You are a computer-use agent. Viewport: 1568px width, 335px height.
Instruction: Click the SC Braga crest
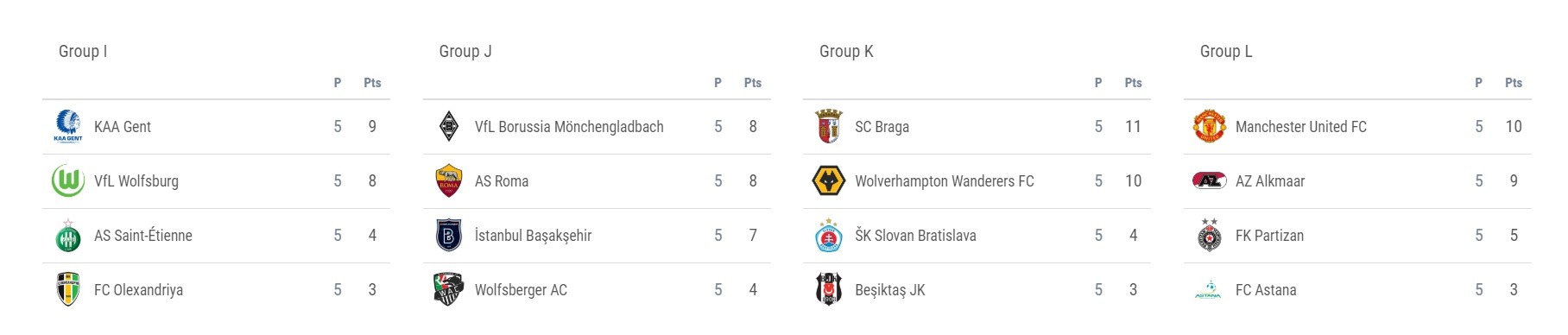(x=829, y=126)
